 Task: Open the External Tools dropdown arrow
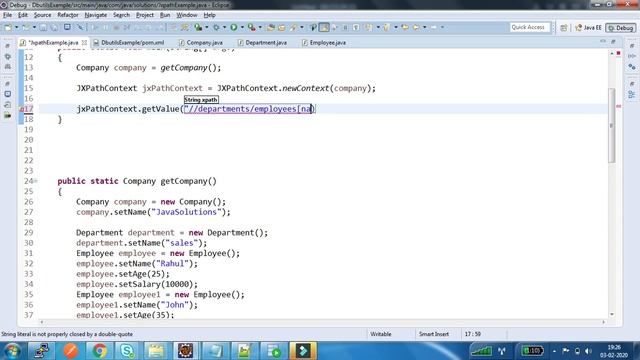(x=260, y=27)
